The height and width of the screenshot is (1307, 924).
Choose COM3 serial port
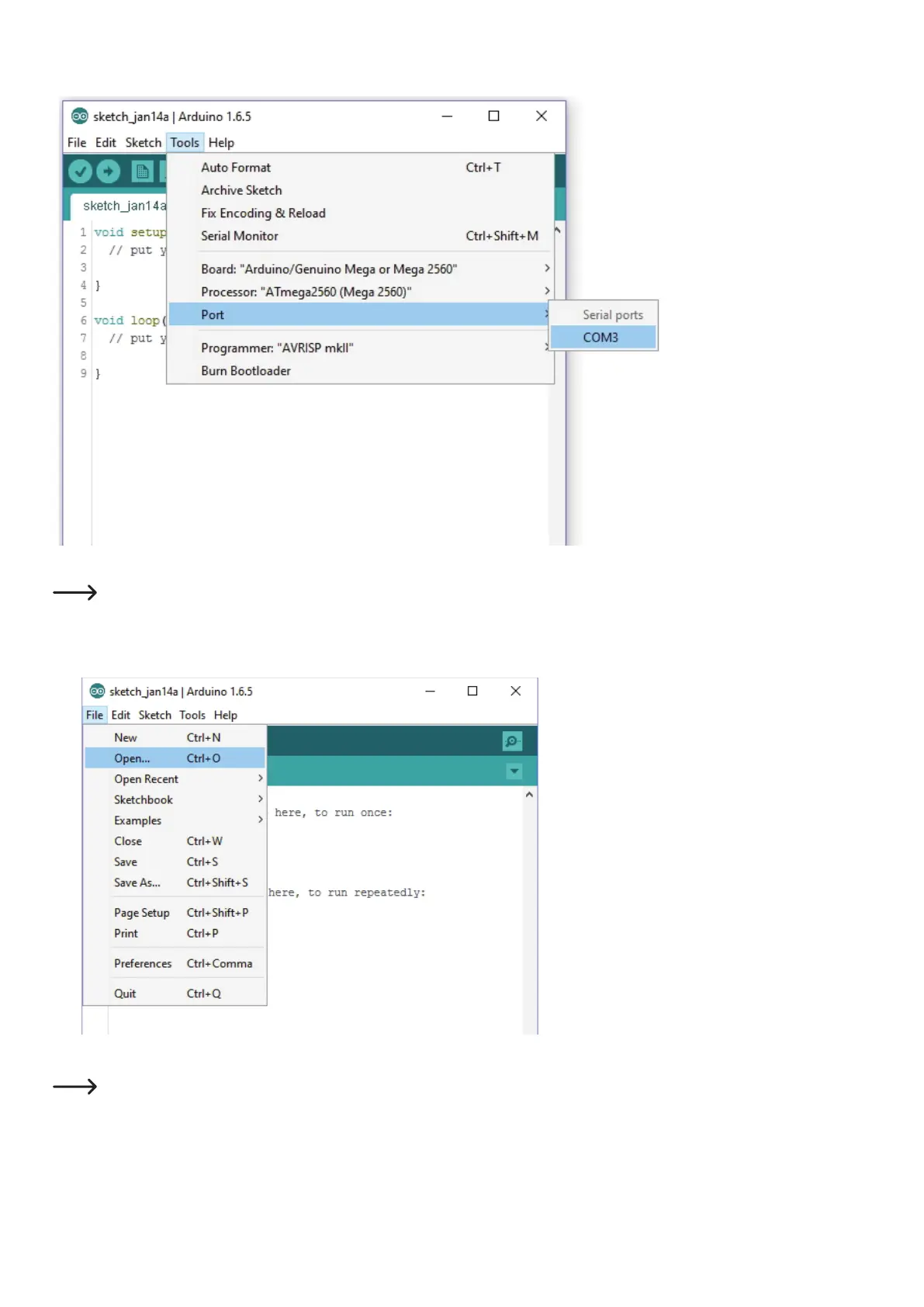pos(604,338)
